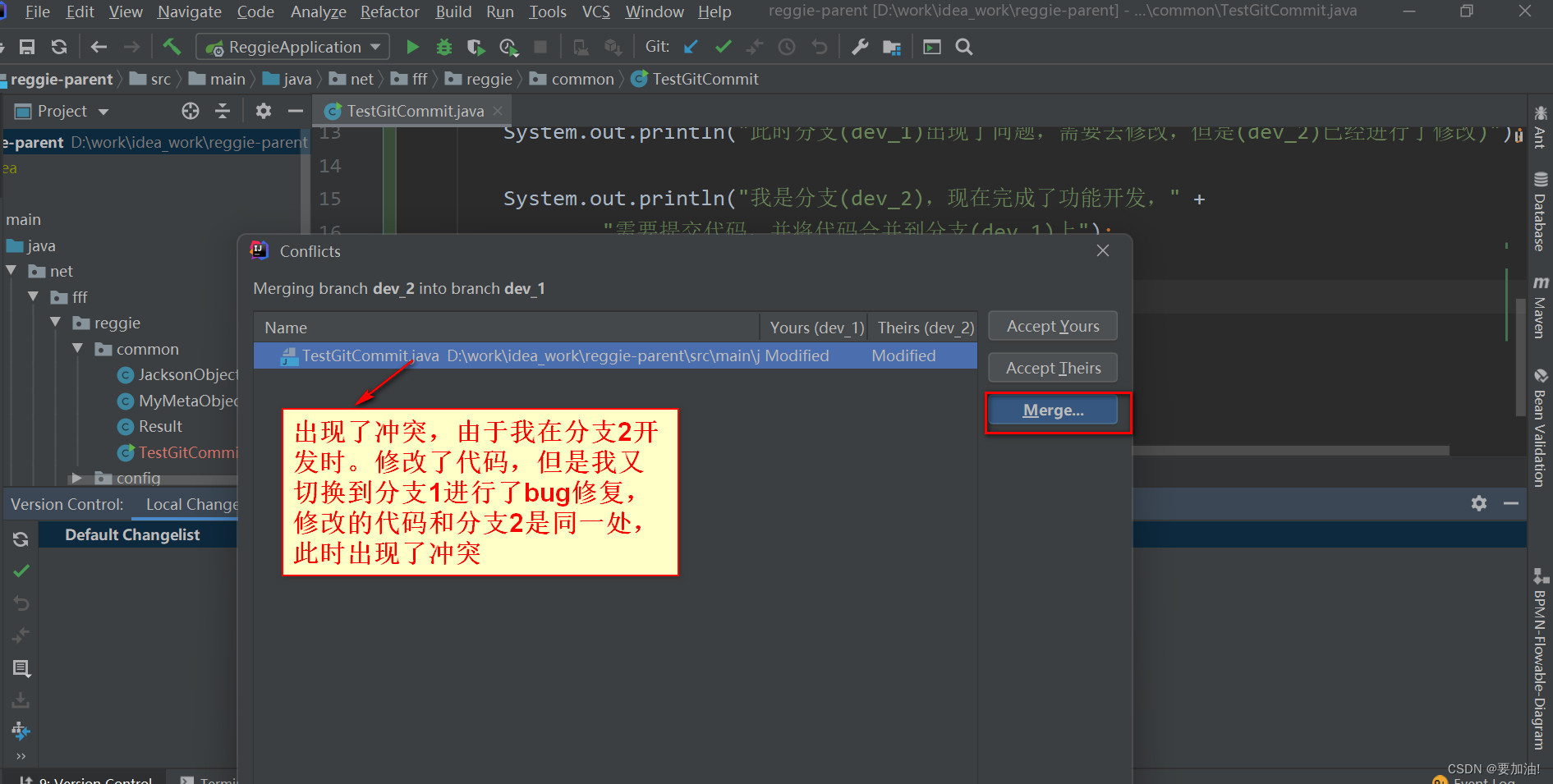1553x784 pixels.
Task: Select Result class in project tree
Action: 150,426
